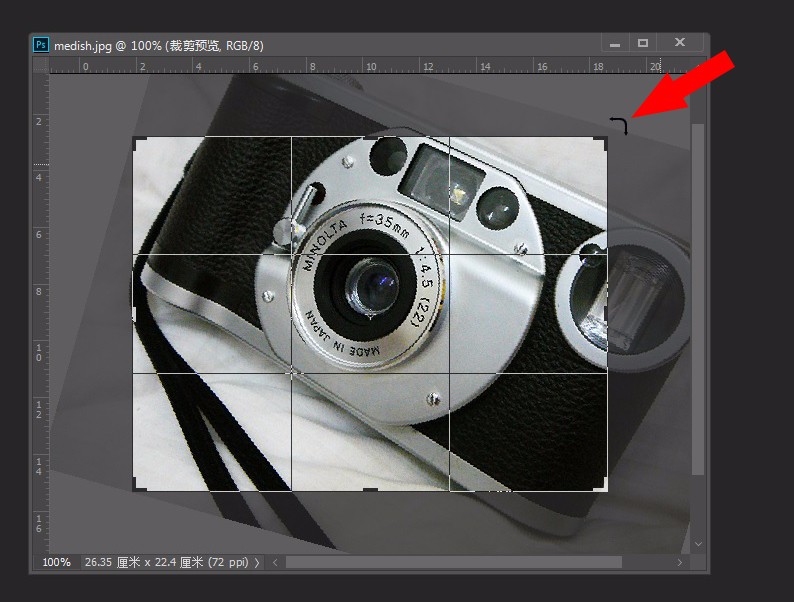This screenshot has width=794, height=602.
Task: Click the 100% zoom level field
Action: pyautogui.click(x=56, y=562)
